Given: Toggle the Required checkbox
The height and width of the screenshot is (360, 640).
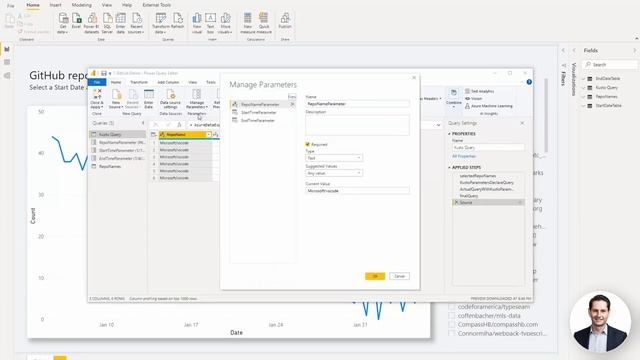Looking at the screenshot, I should coord(307,144).
